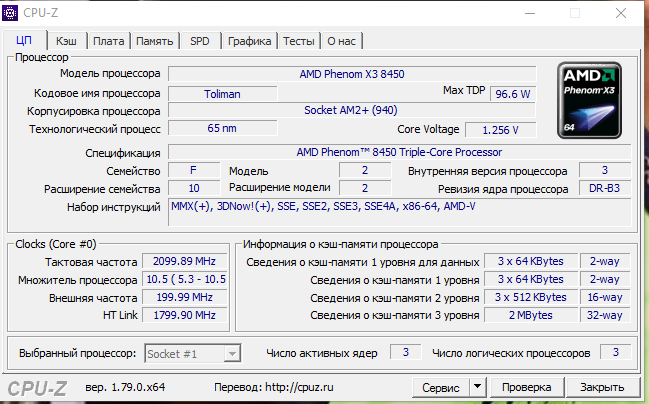Click the Toliman code name value

click(x=222, y=94)
